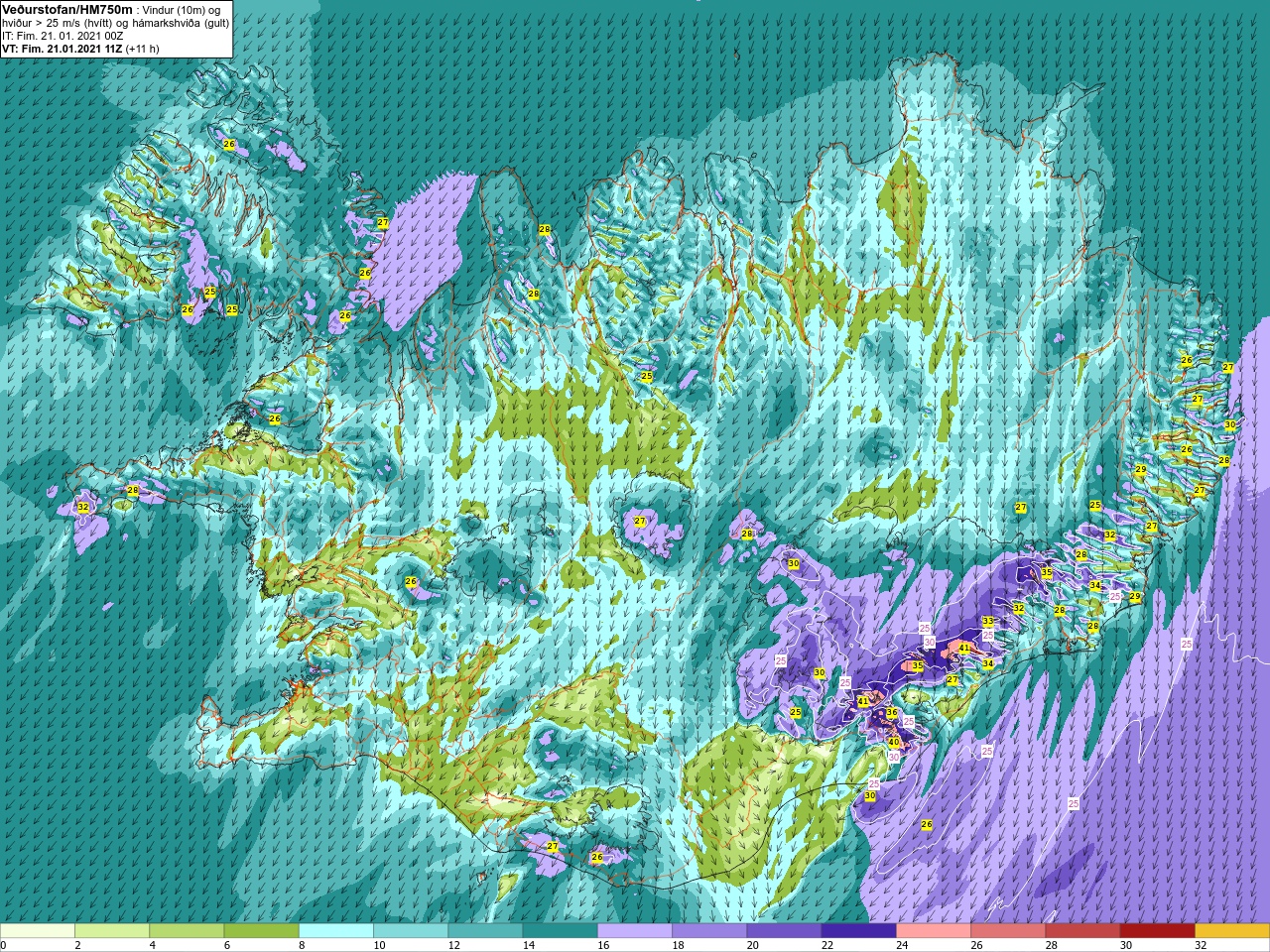
Task: Click the '8' label on the legend scale
Action: (x=302, y=945)
